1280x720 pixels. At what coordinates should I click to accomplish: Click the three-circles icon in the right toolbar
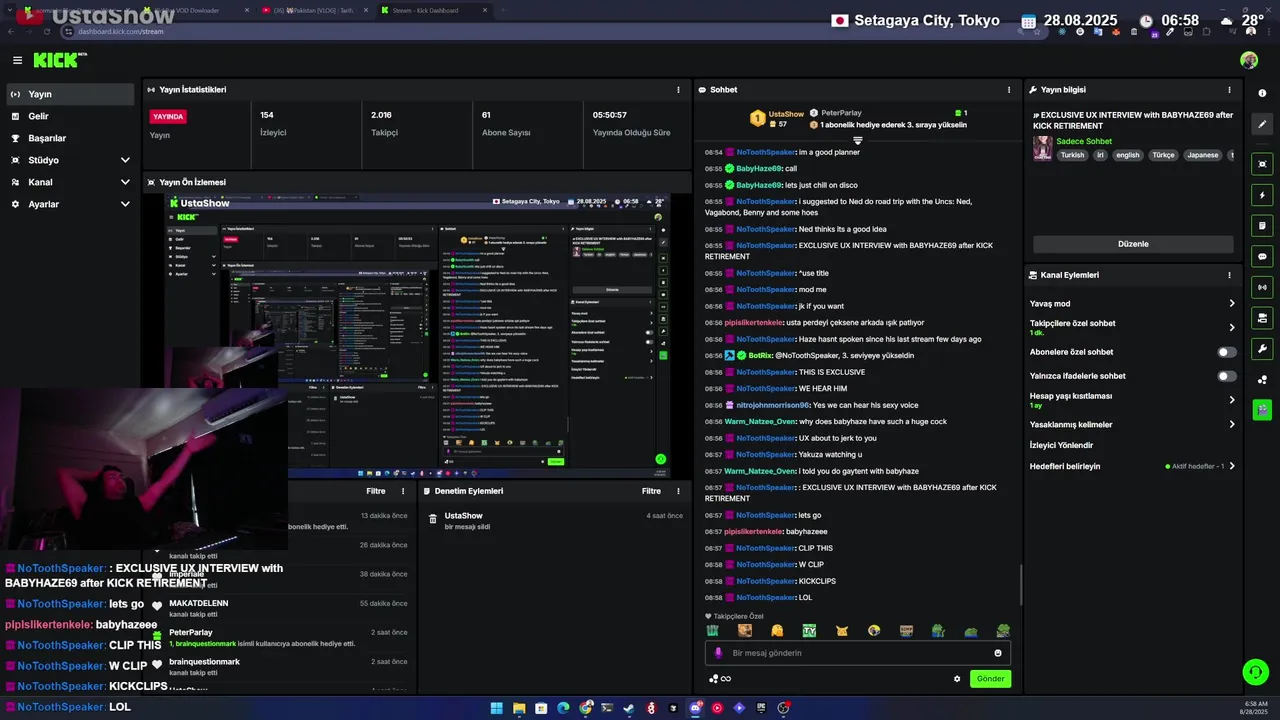1262,380
